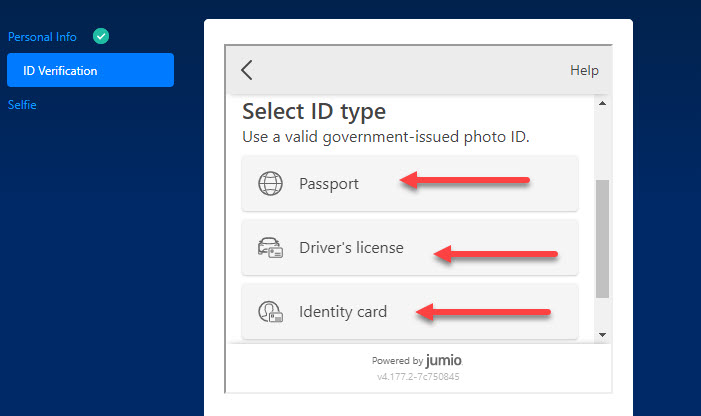
Task: Go to the Personal Info step
Action: [x=42, y=37]
